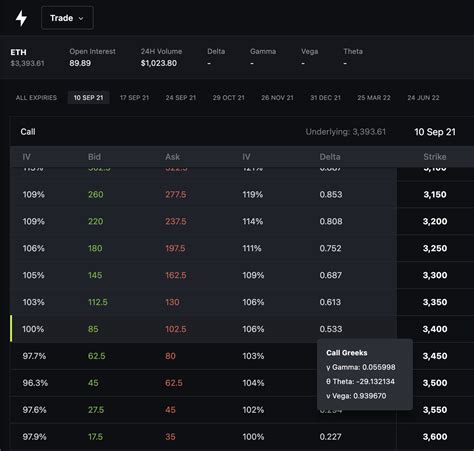474x451 pixels.
Task: Select strike 3,350
Action: 435,302
